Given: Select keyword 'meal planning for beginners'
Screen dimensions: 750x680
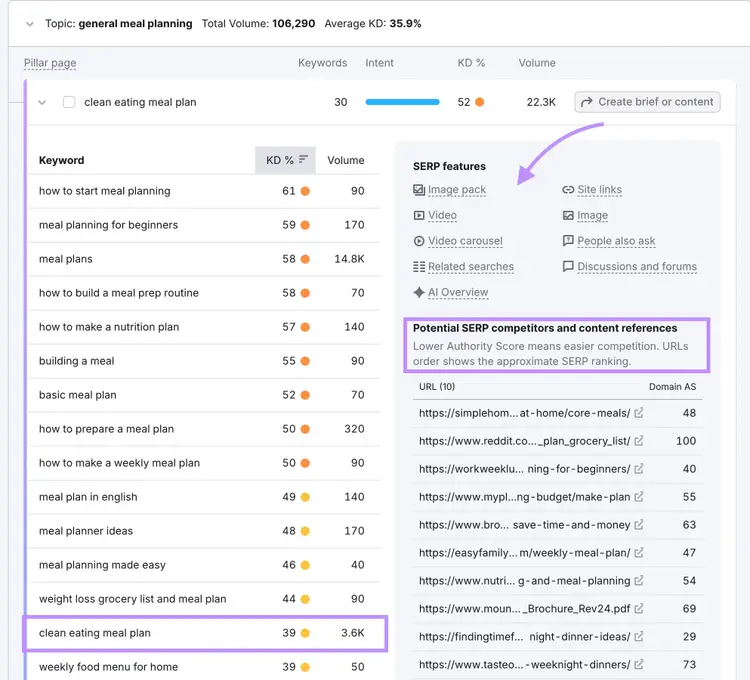Looking at the screenshot, I should 108,225.
